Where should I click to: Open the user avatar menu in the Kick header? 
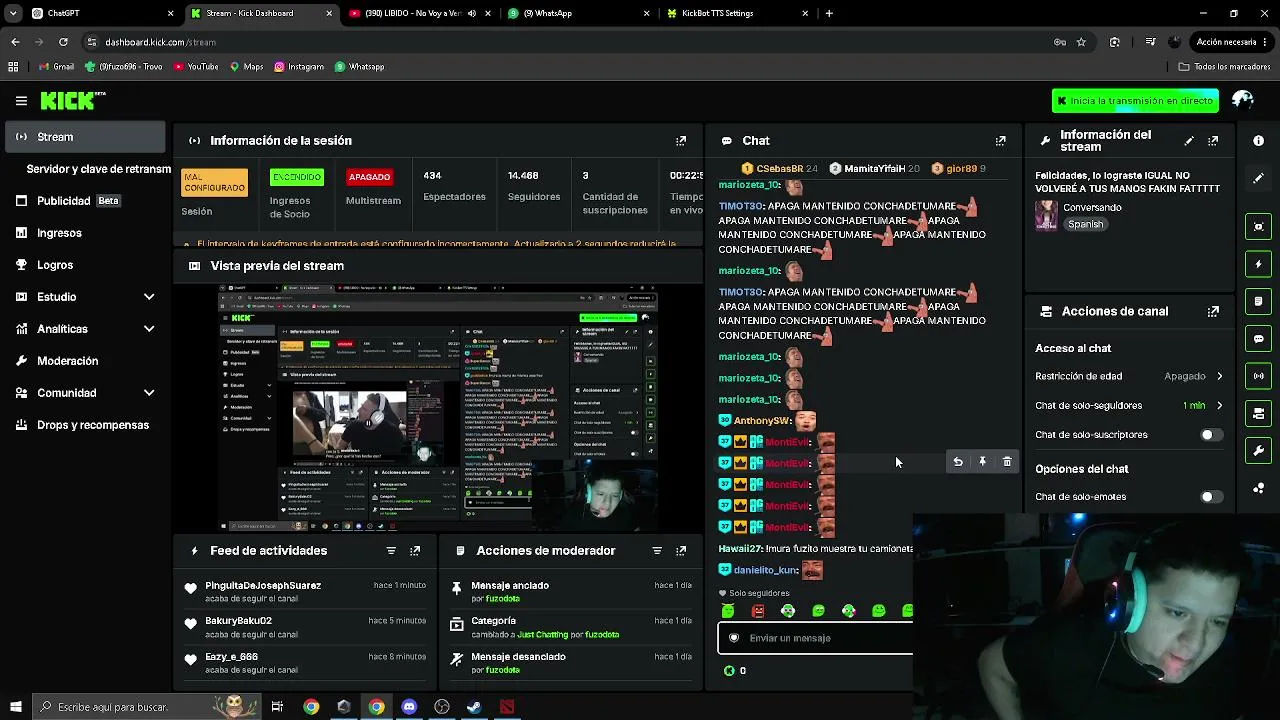(1243, 100)
